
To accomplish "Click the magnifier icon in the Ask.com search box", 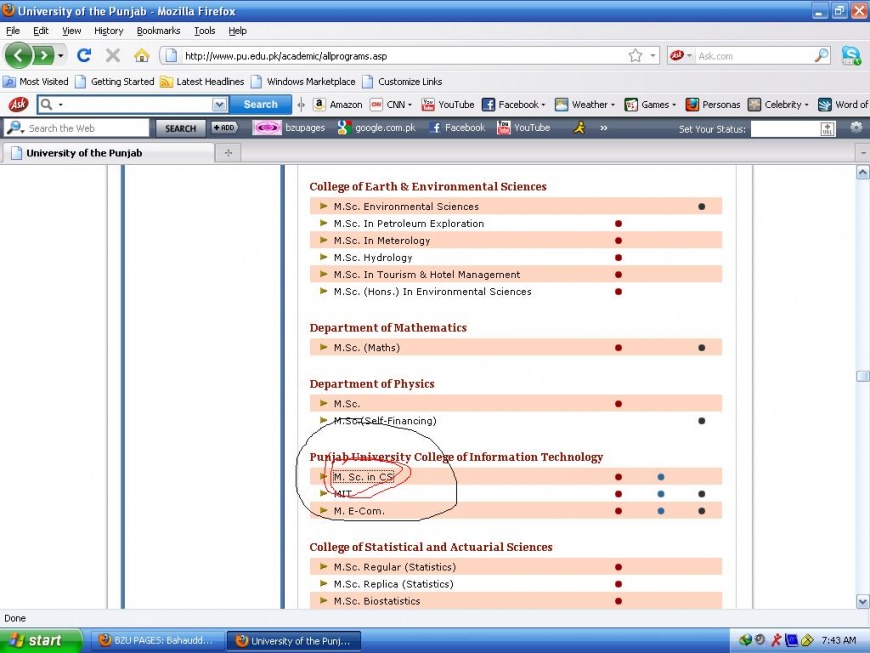I will [822, 56].
